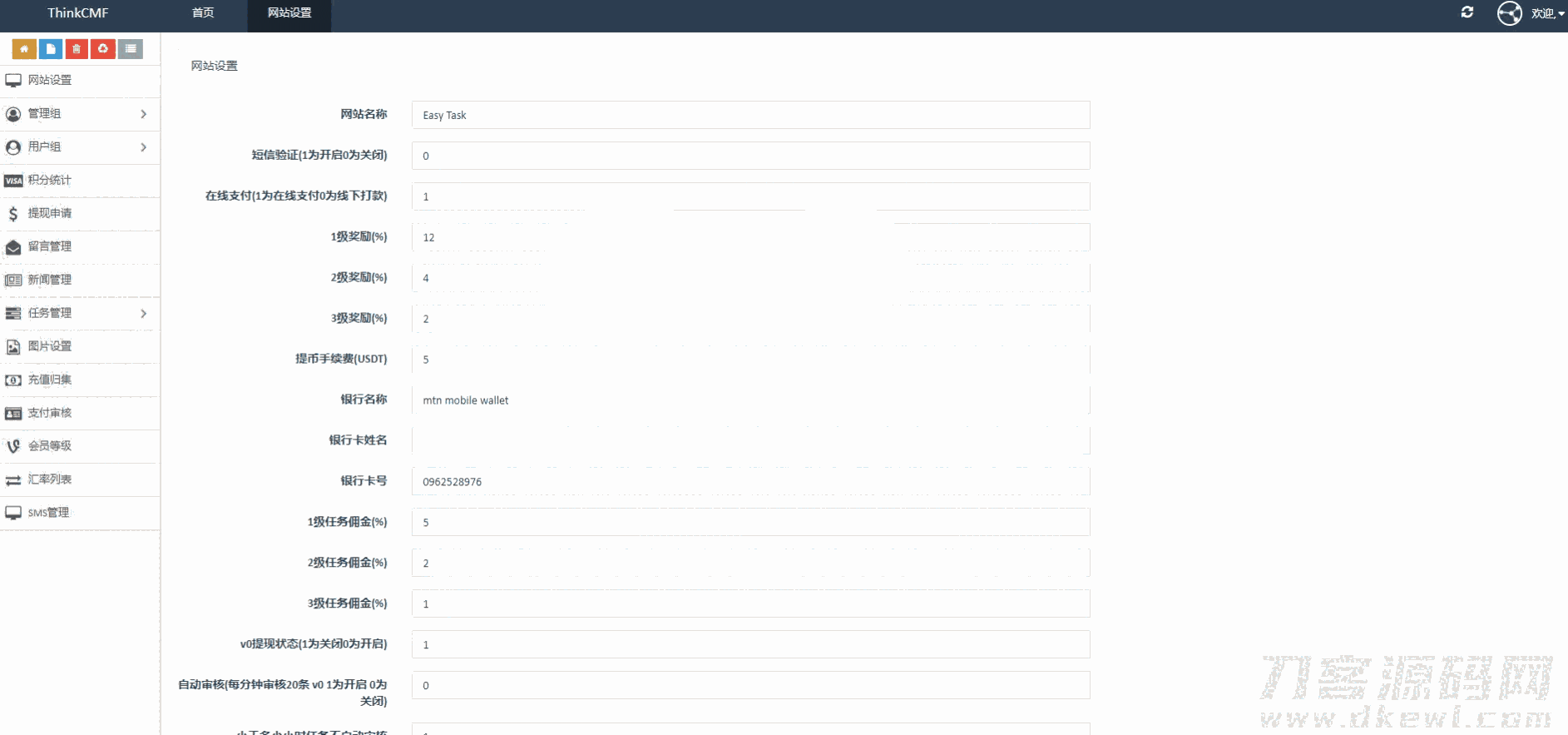This screenshot has height=735, width=1568.
Task: Click the grey list shortcut icon
Action: click(x=131, y=49)
